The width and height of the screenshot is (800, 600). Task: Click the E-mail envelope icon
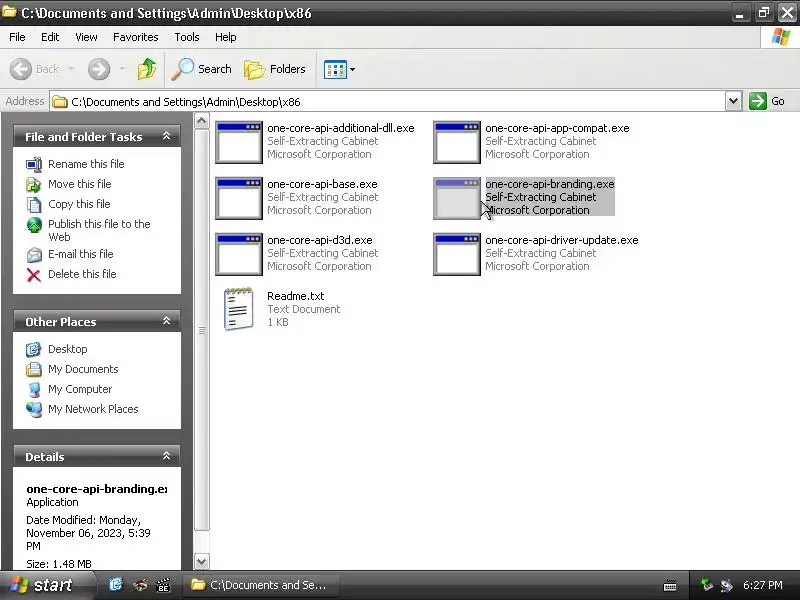pos(34,254)
